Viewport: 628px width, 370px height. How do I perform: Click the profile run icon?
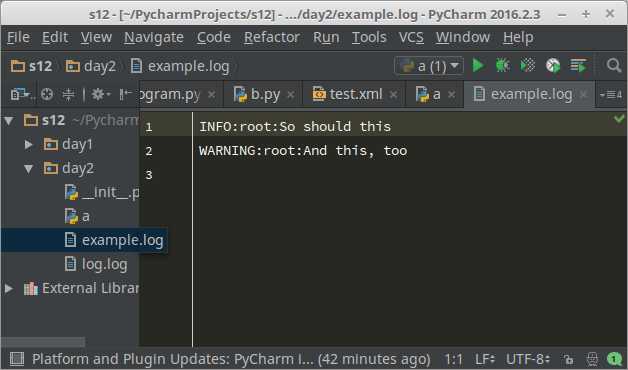[x=553, y=65]
